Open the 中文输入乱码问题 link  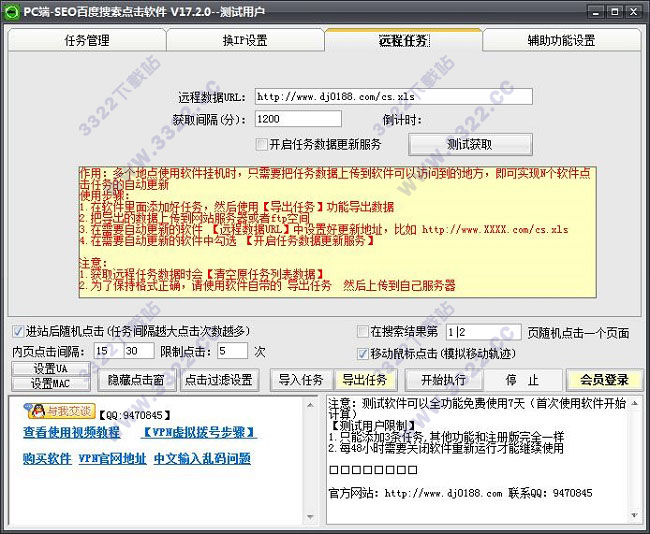(202, 459)
